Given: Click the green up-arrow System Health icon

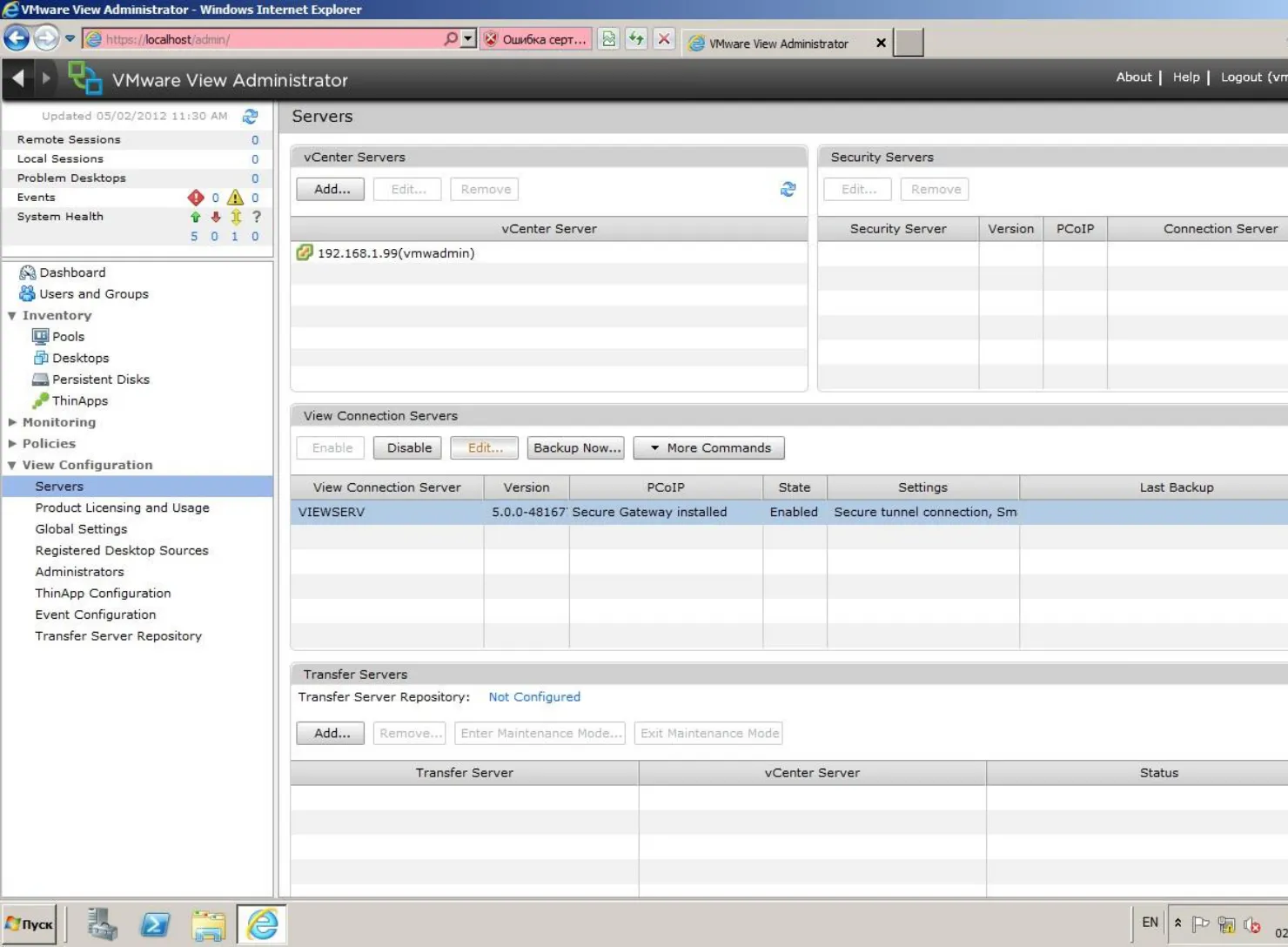Looking at the screenshot, I should [195, 217].
